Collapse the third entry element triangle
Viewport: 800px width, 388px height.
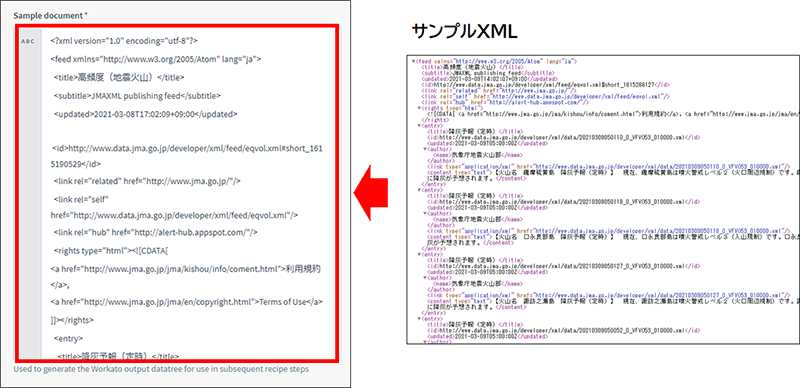(x=419, y=254)
